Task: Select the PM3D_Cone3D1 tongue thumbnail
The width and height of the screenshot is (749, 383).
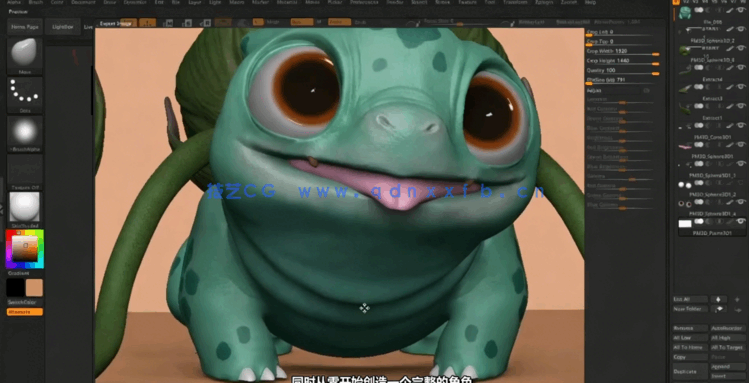Action: coord(685,147)
